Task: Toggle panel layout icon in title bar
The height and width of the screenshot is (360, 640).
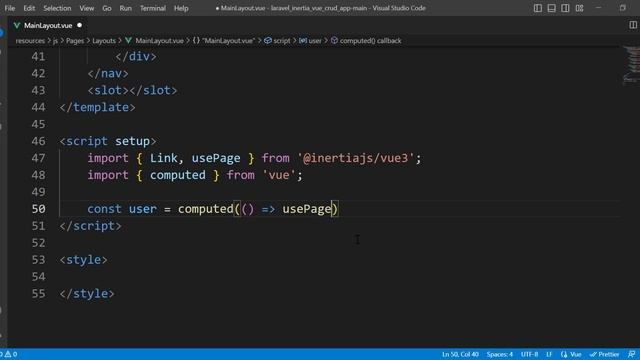Action: click(551, 8)
